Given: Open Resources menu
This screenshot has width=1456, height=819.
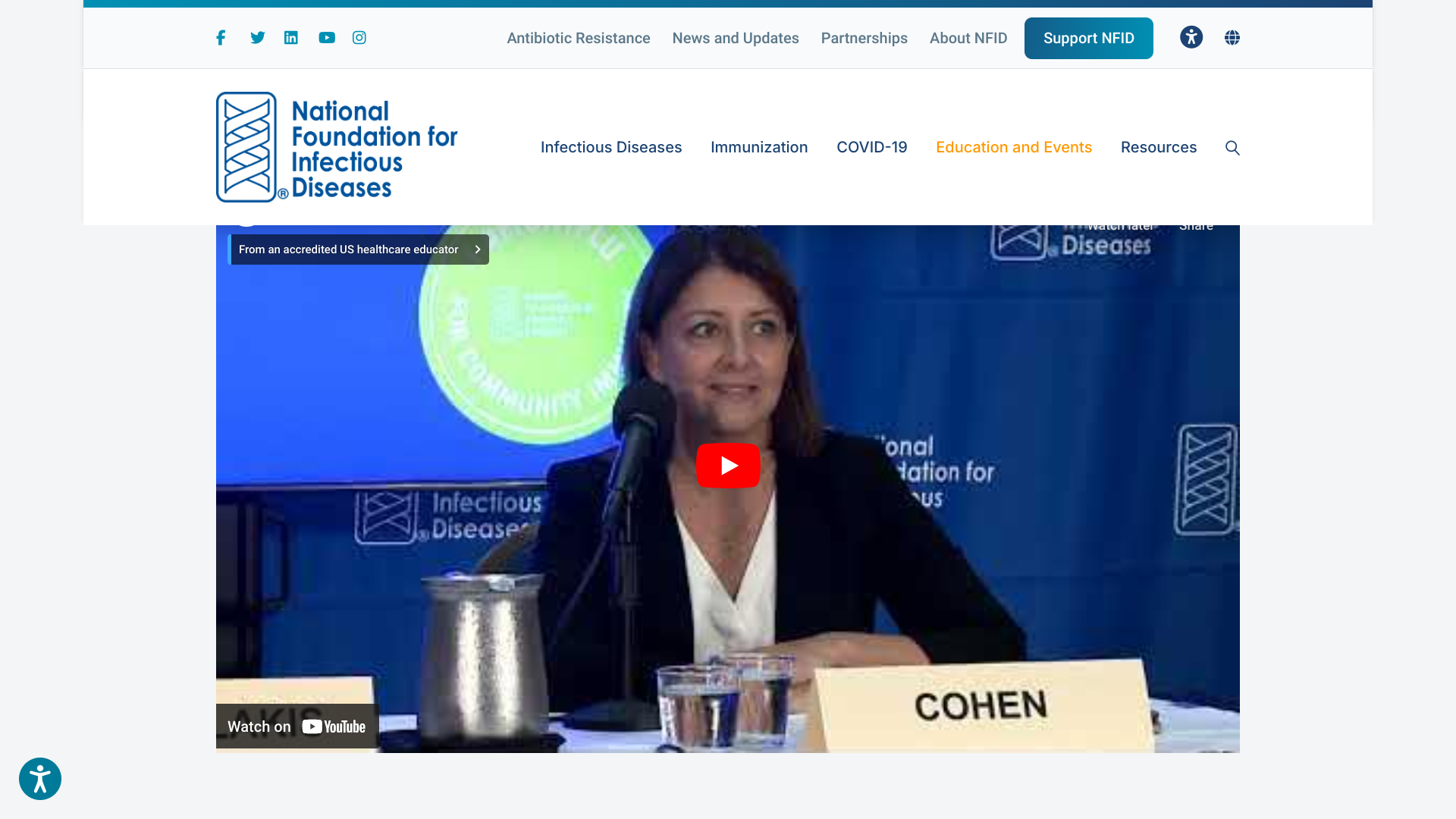Looking at the screenshot, I should click(1159, 147).
